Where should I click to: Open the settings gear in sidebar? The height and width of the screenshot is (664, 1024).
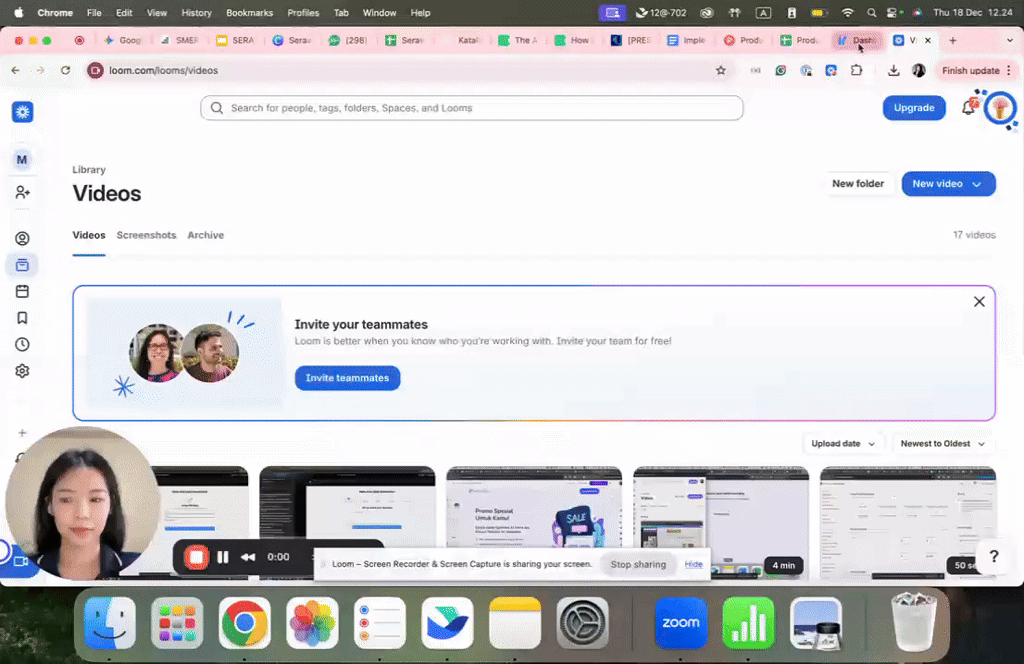pos(22,371)
